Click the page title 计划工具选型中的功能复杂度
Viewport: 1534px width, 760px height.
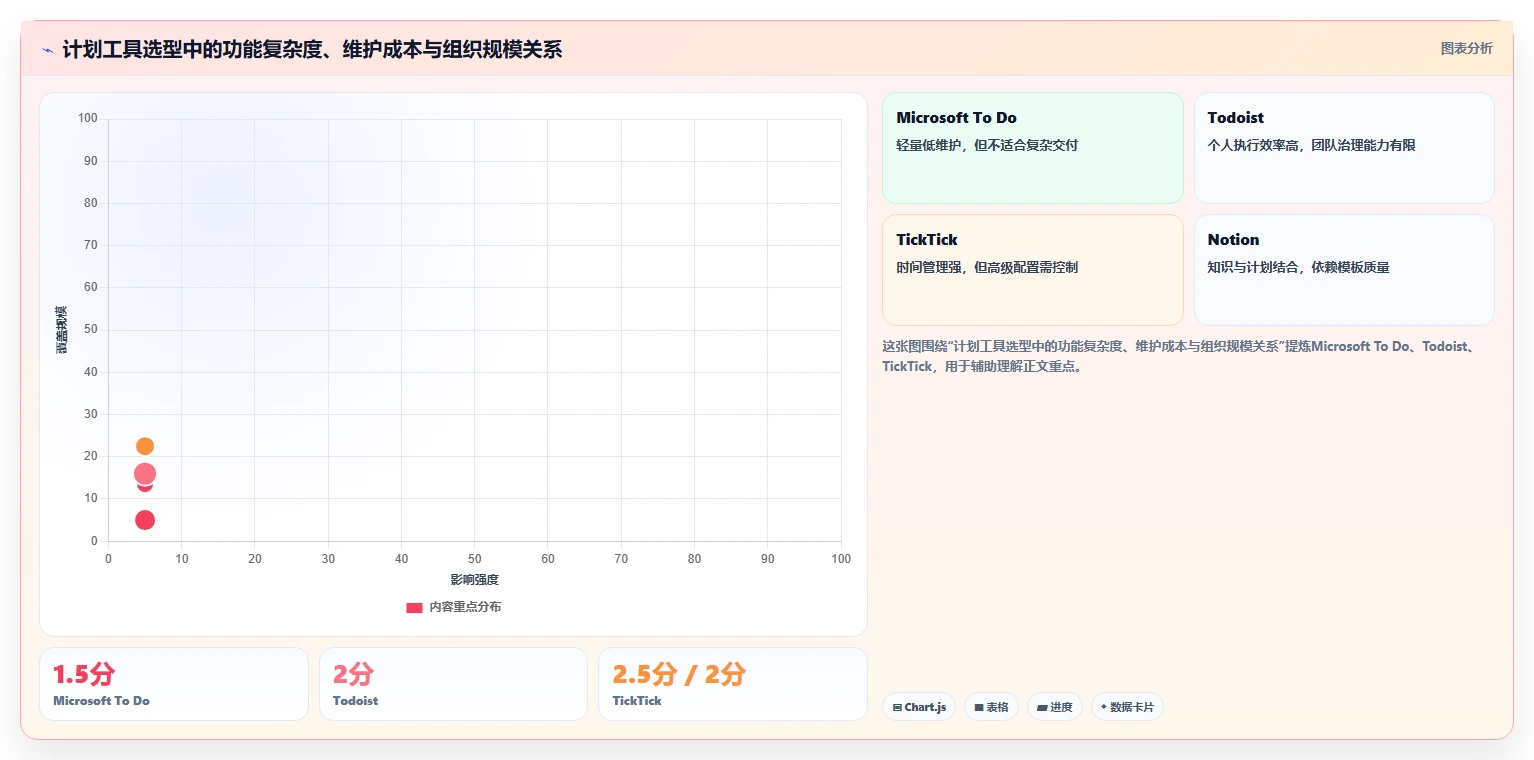pyautogui.click(x=312, y=49)
